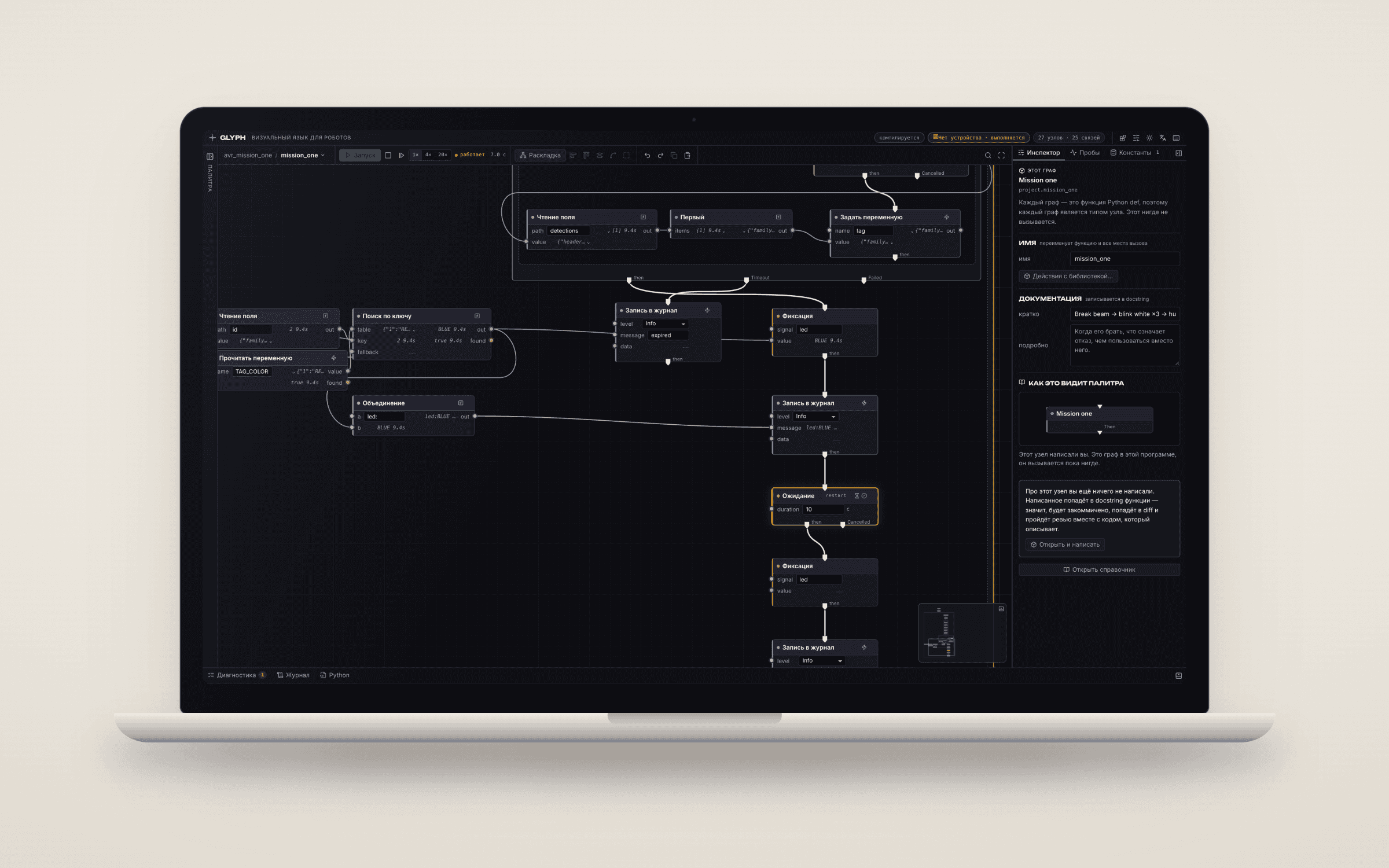Click the step-forward play icon in the toolbar
The width and height of the screenshot is (1389, 868).
pos(402,155)
